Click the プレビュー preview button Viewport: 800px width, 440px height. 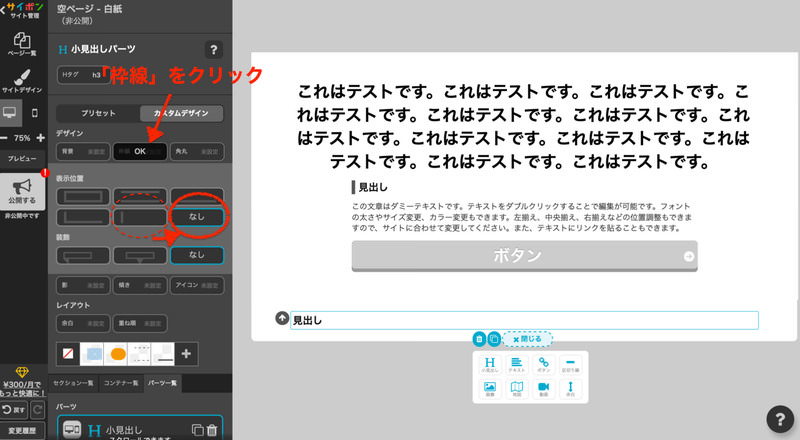pyautogui.click(x=22, y=159)
